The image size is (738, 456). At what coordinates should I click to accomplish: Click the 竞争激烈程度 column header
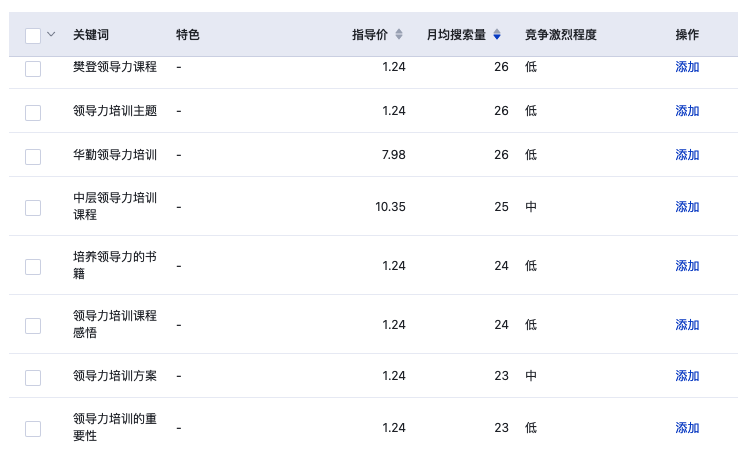click(561, 34)
